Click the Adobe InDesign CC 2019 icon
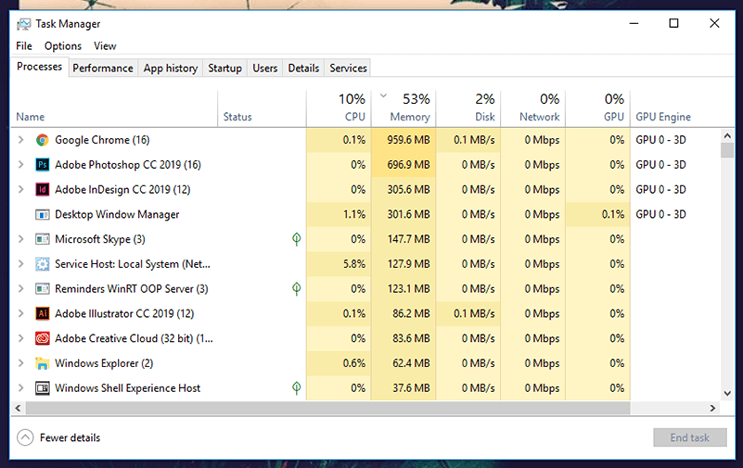This screenshot has height=468, width=743. click(x=42, y=189)
